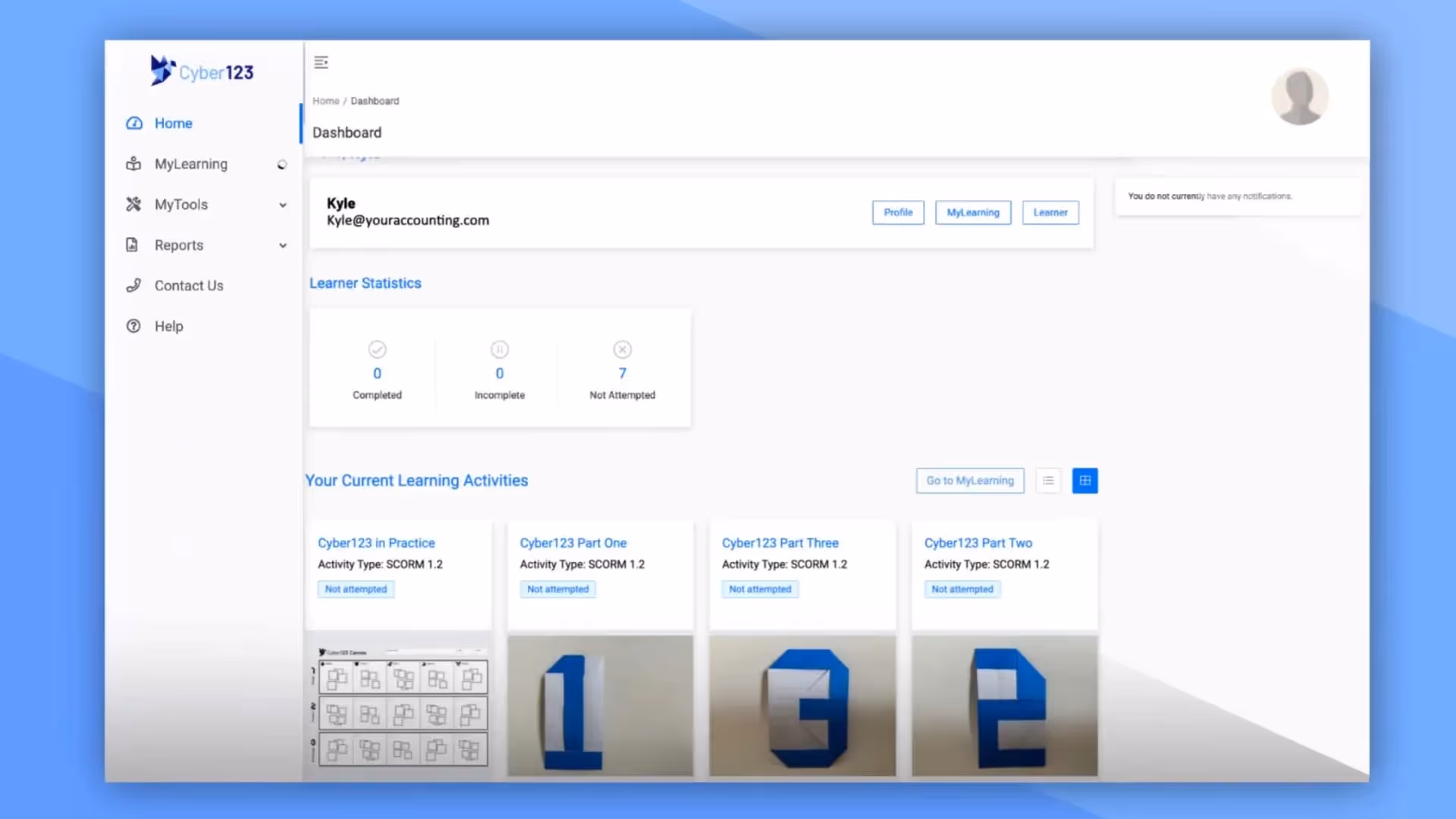The image size is (1456, 819).
Task: Click the Learner button
Action: point(1050,212)
